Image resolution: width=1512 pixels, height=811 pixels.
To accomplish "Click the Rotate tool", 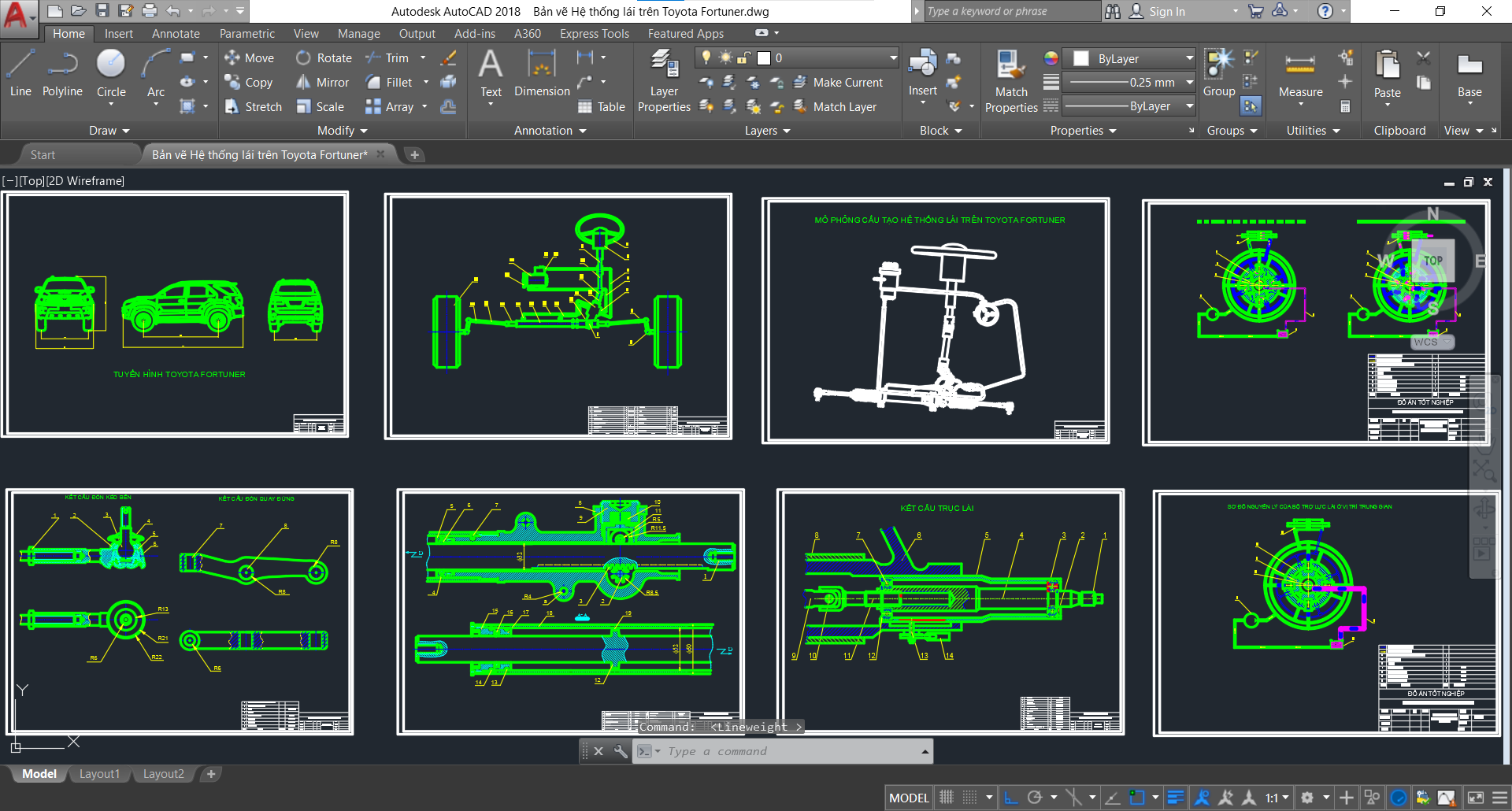I will click(324, 57).
